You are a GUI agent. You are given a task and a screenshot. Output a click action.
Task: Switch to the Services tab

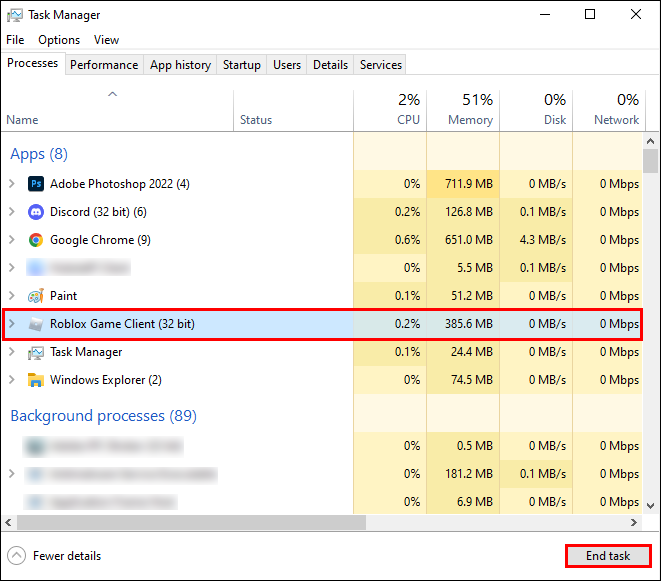pyautogui.click(x=380, y=65)
